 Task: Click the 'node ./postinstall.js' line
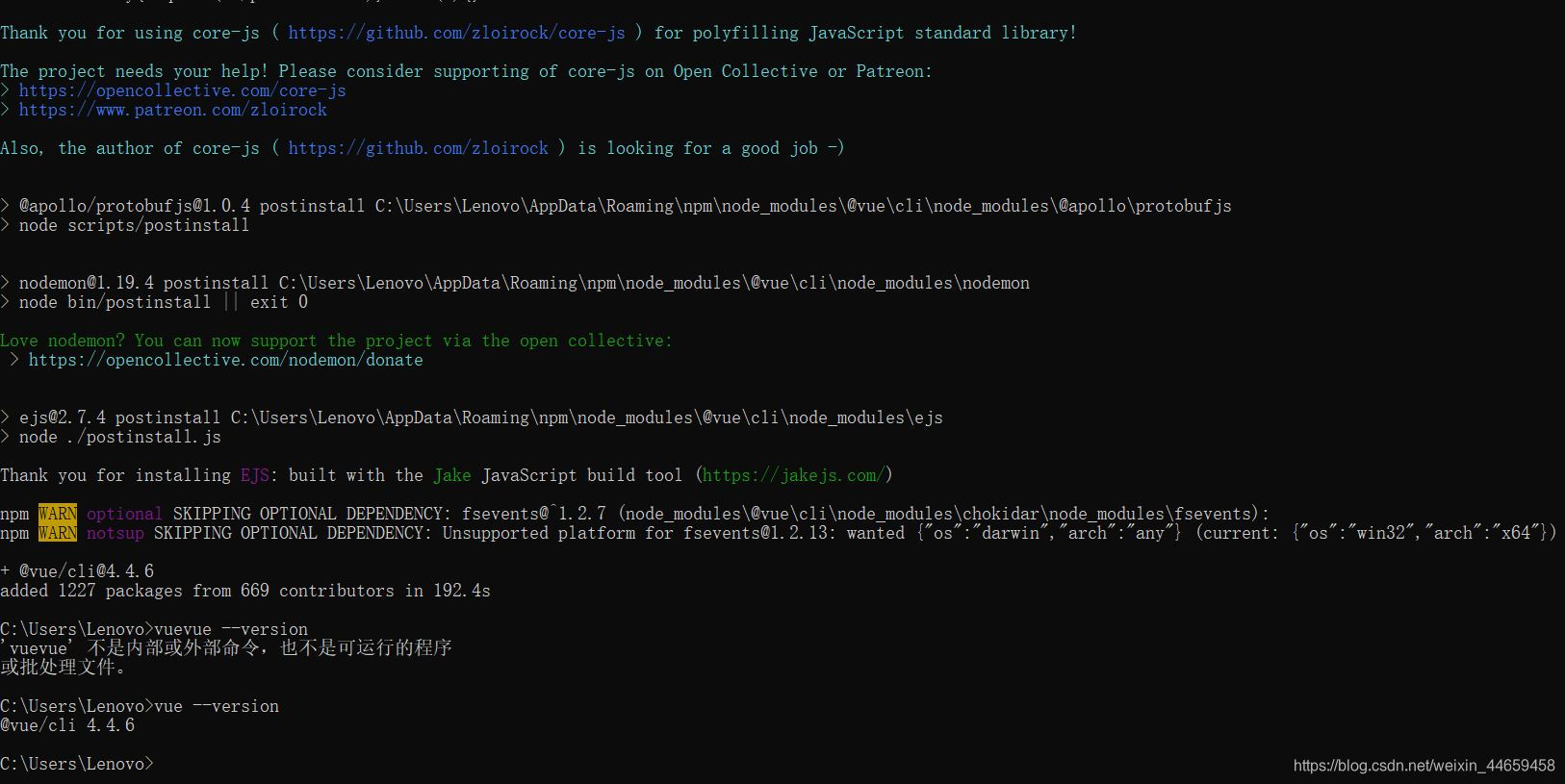coord(111,437)
